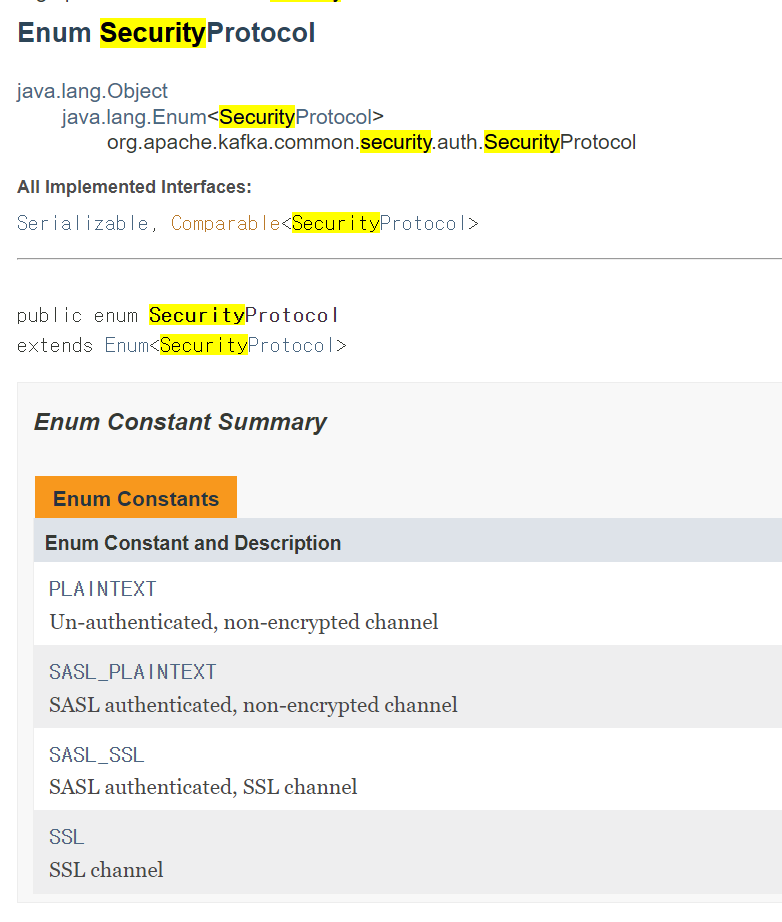Open java.lang.Enum in inheritance tree

pos(134,117)
